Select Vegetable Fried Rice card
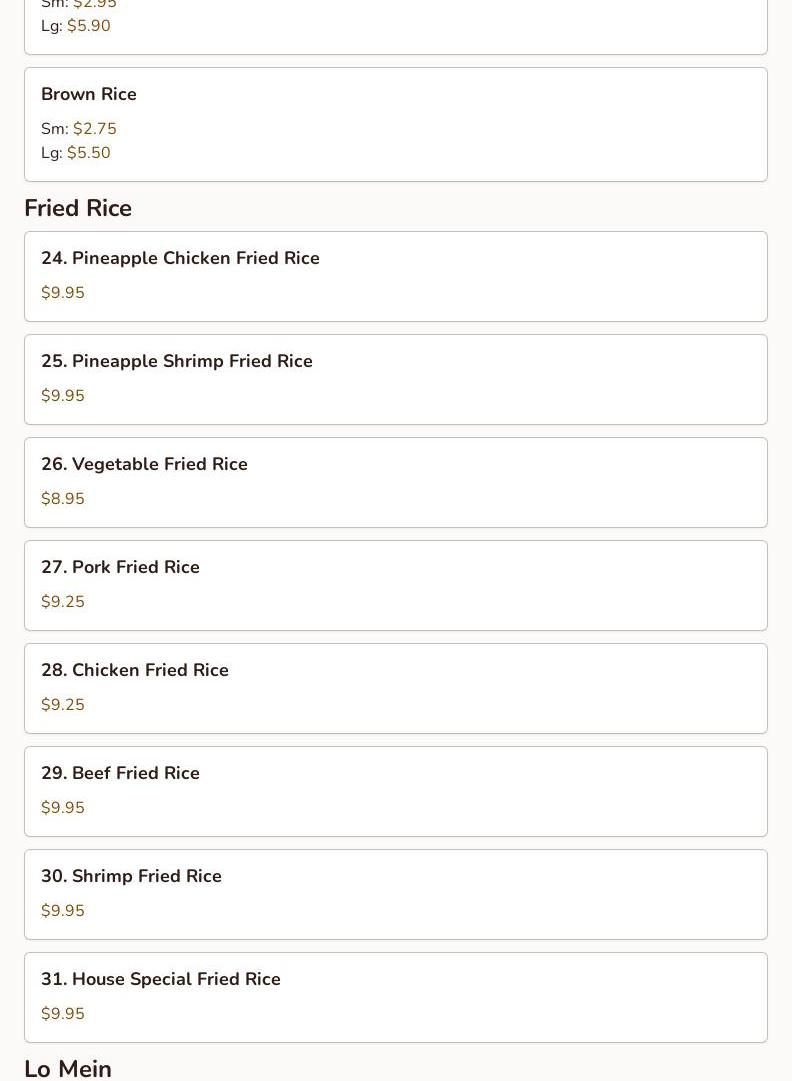The height and width of the screenshot is (1081, 792). coord(144,464)
